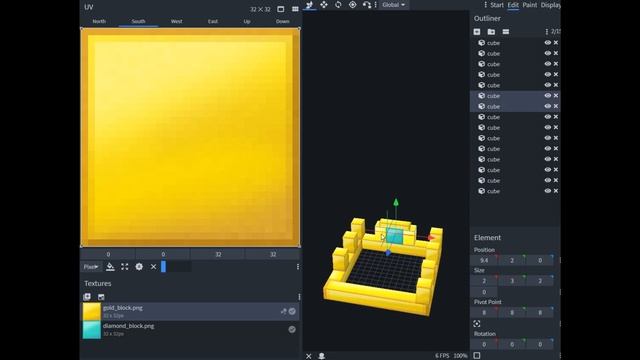
Task: Switch to the Start tab
Action: tap(497, 5)
